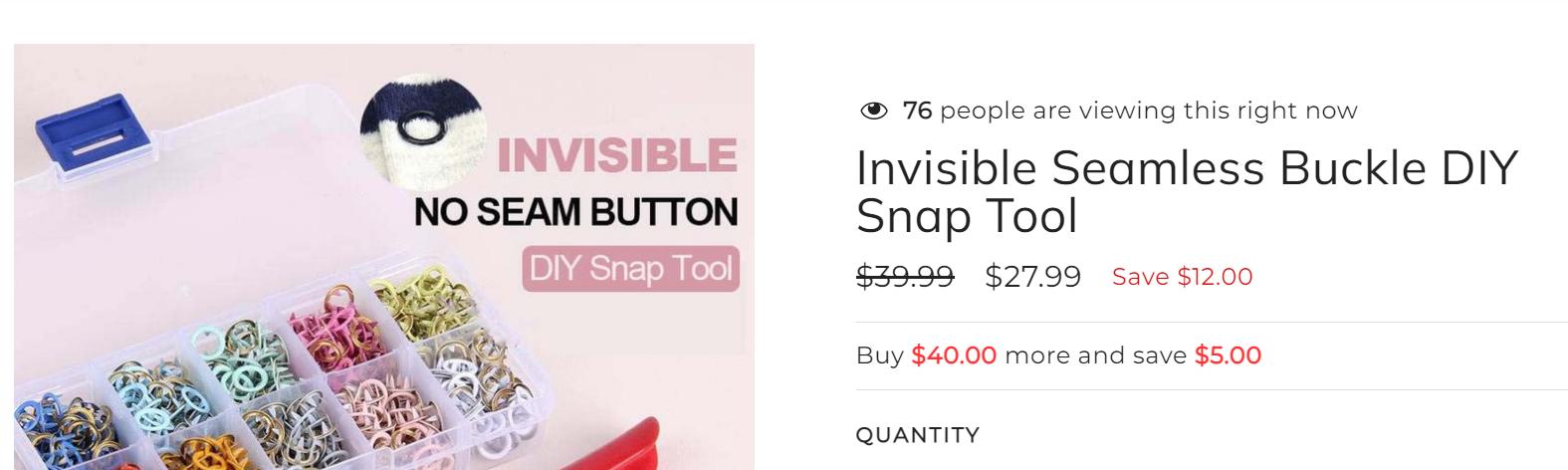Click the pink INVISIBLE heading in image
This screenshot has width=1568, height=470.
click(x=616, y=156)
